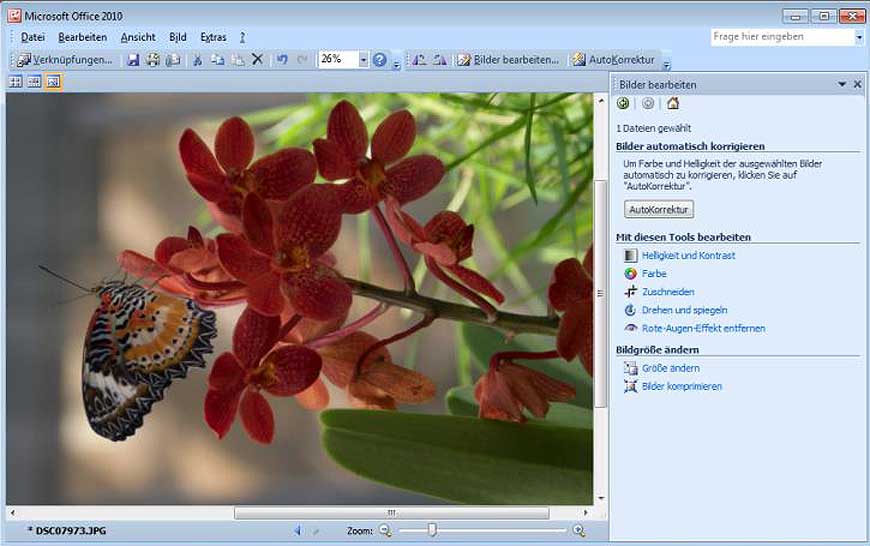The width and height of the screenshot is (870, 546).
Task: Cut using the scissors icon
Action: [197, 59]
